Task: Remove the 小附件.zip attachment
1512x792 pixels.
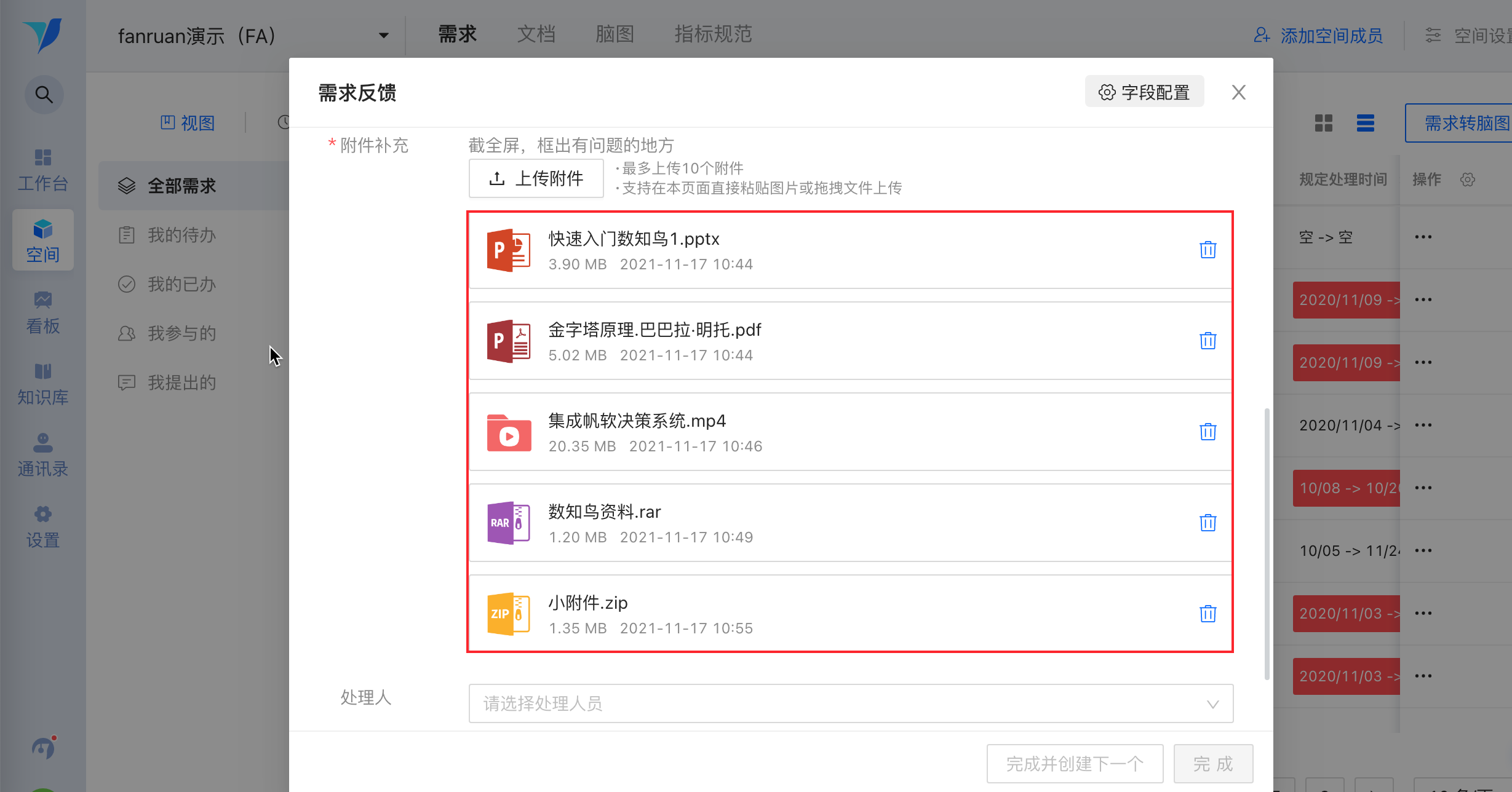Action: coord(1208,614)
